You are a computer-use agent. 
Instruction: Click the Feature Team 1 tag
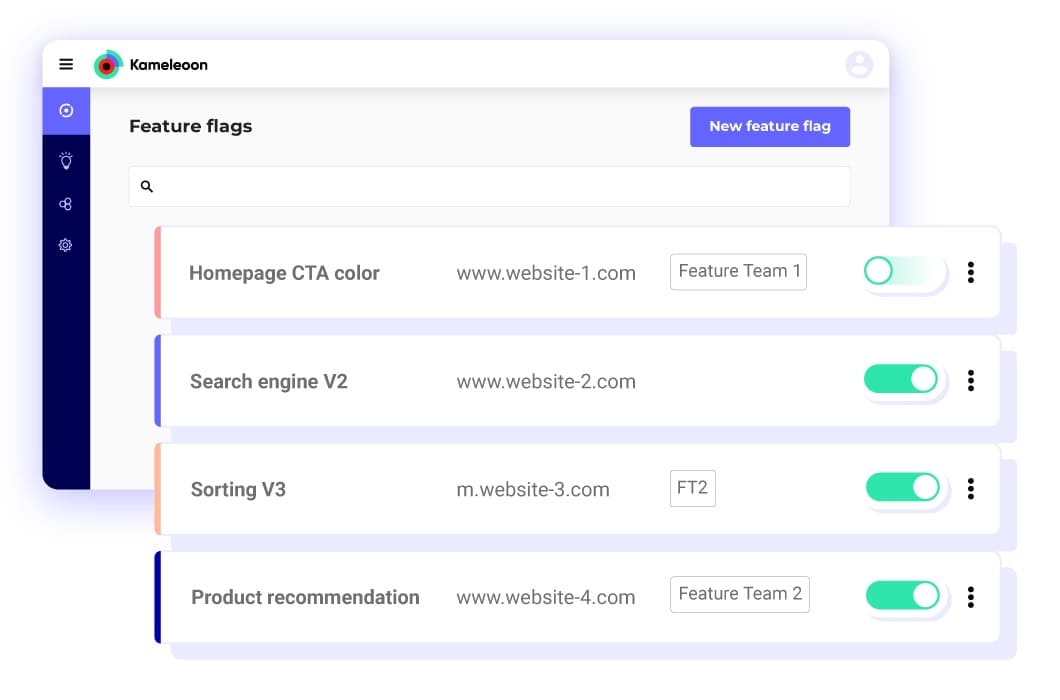738,272
